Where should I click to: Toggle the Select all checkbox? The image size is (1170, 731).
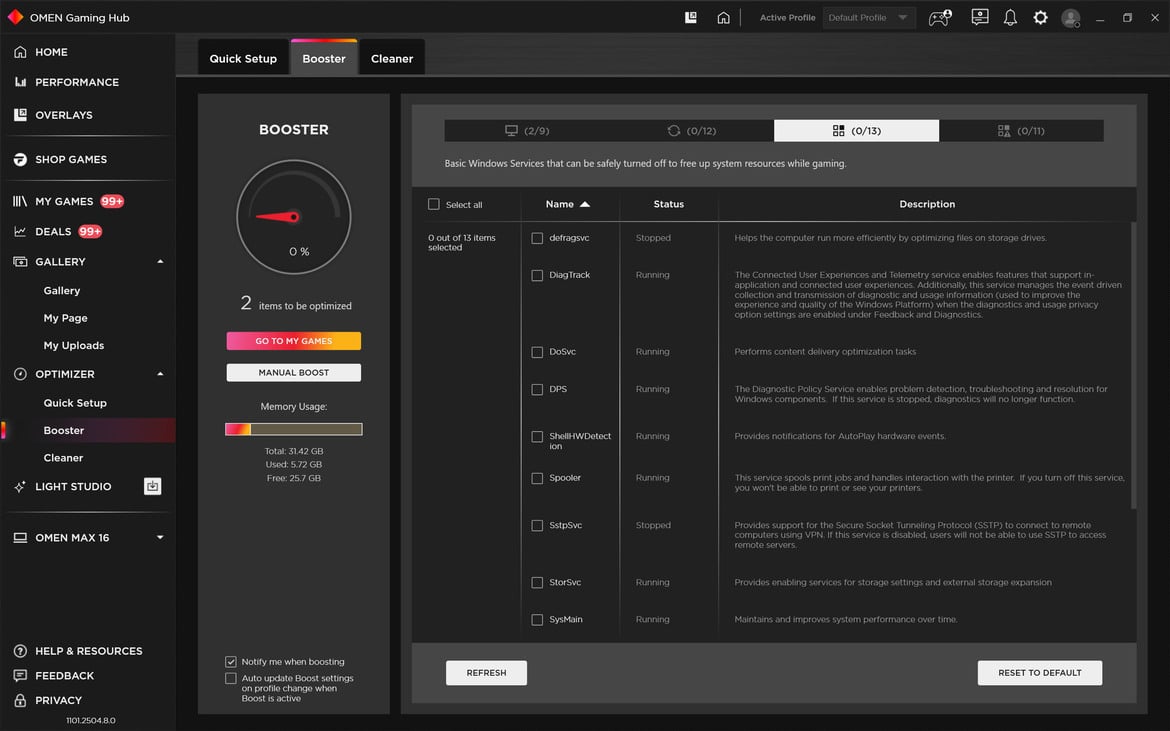(434, 204)
